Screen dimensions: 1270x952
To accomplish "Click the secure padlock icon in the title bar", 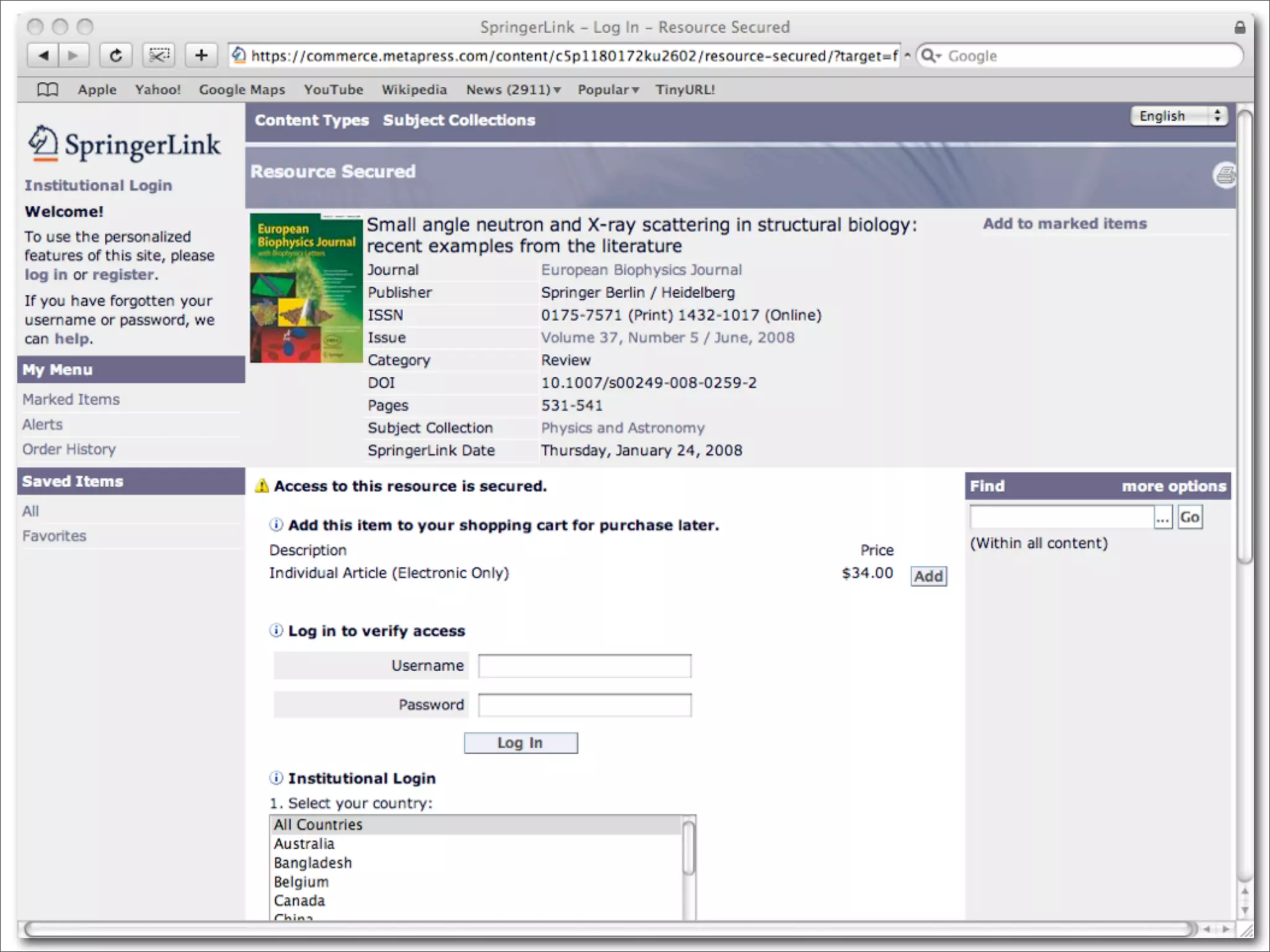I will [x=1240, y=27].
